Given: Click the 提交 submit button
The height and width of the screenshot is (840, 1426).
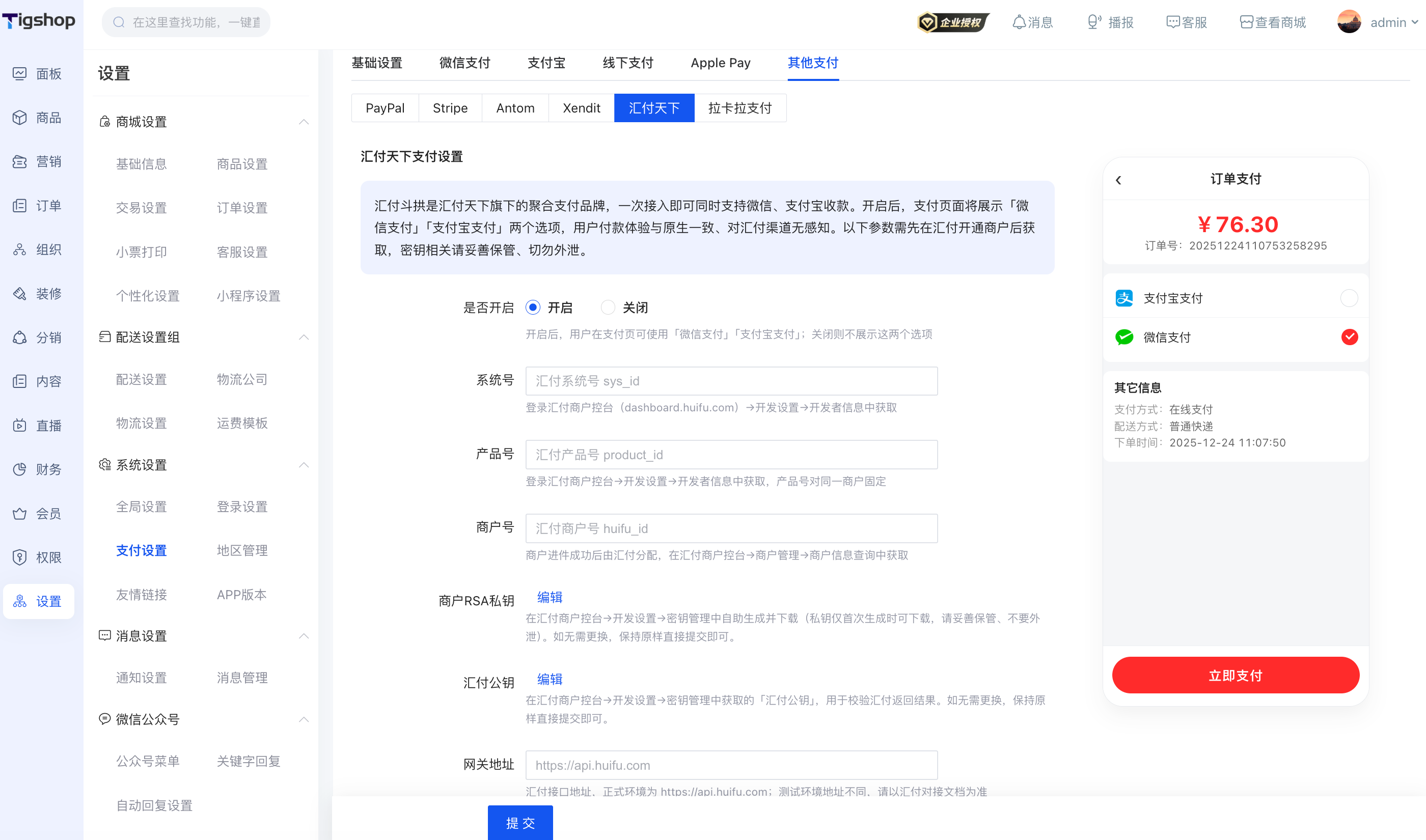Looking at the screenshot, I should [519, 823].
